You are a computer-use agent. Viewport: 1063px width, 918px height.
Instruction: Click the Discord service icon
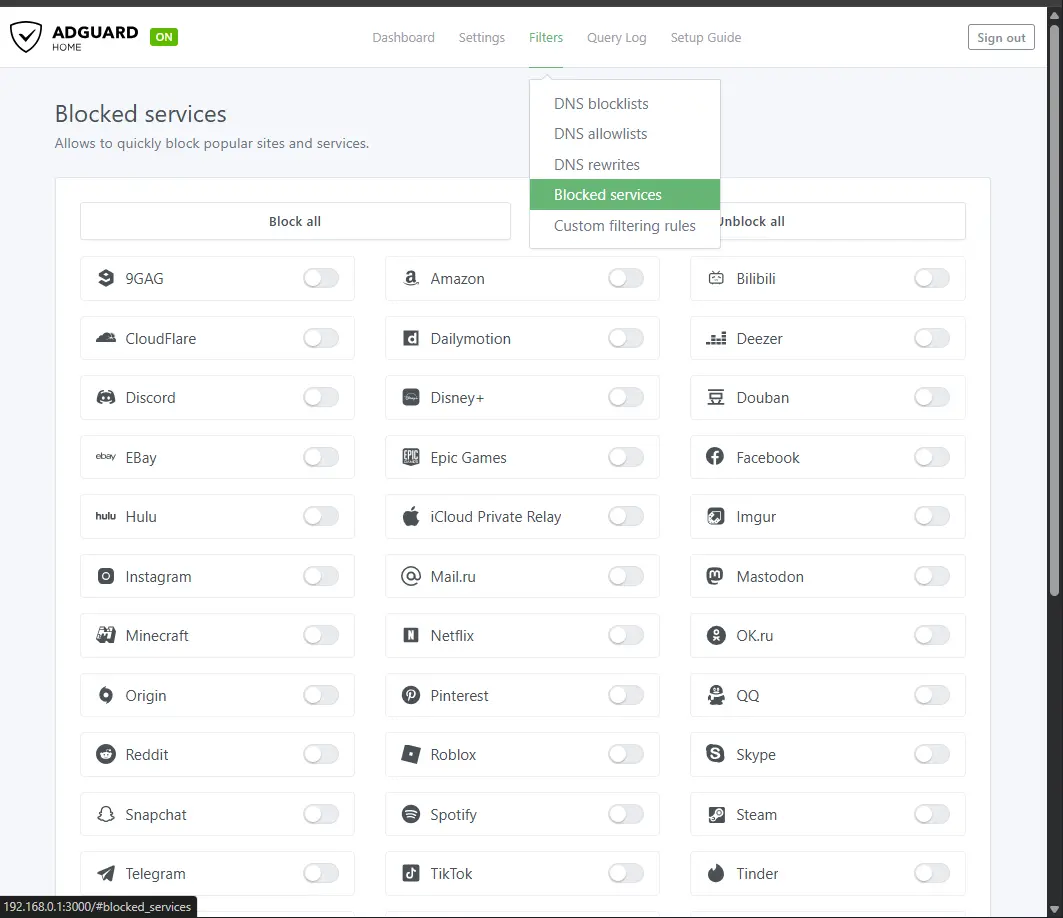point(106,397)
